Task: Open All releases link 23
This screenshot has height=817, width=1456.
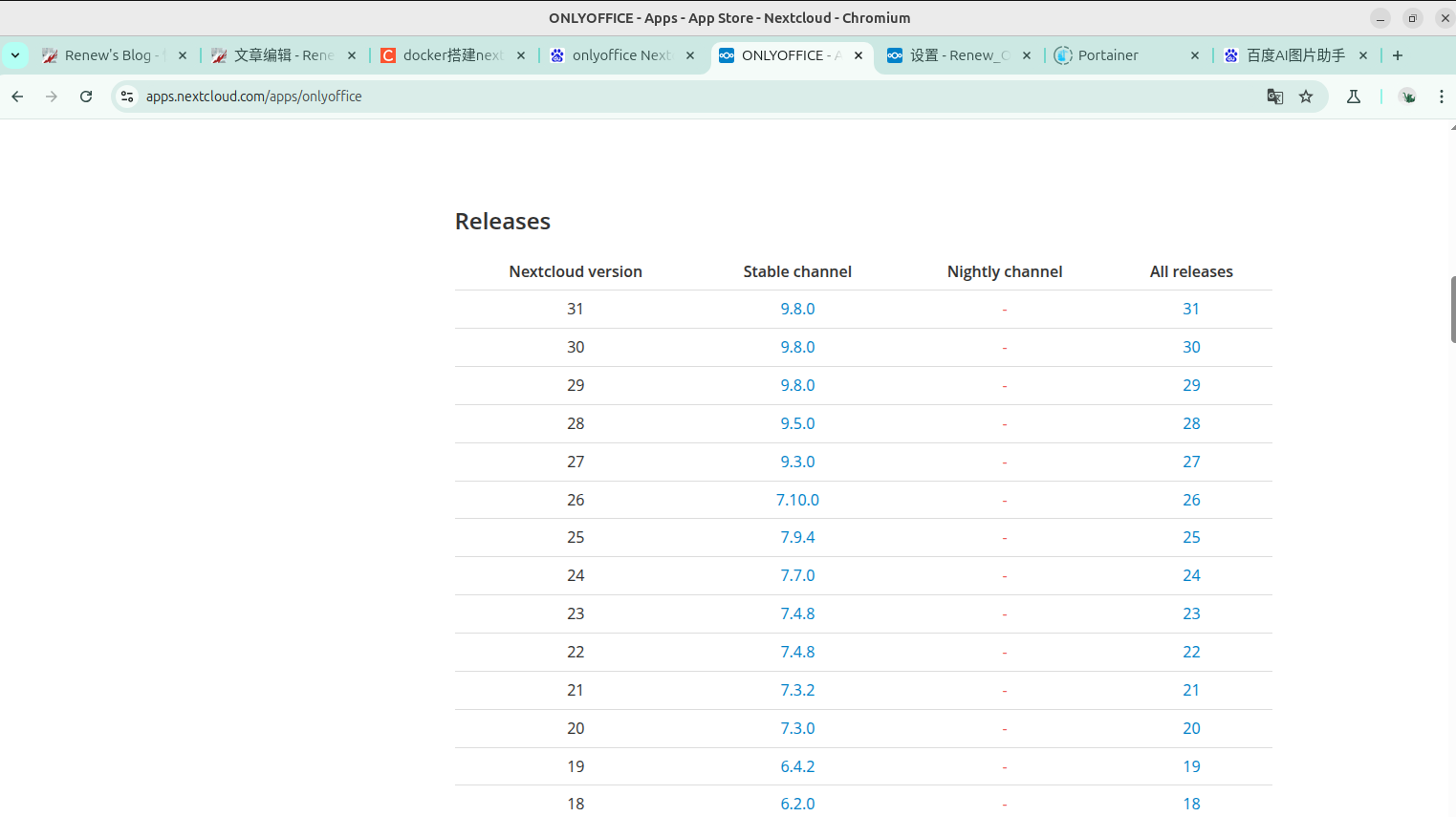Action: [1191, 613]
